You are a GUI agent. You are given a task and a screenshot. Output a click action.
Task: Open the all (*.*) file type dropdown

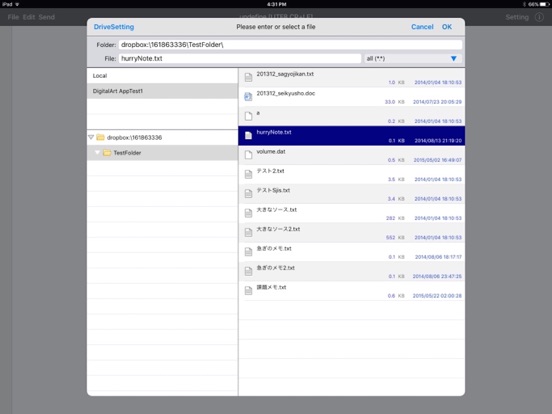pyautogui.click(x=413, y=58)
